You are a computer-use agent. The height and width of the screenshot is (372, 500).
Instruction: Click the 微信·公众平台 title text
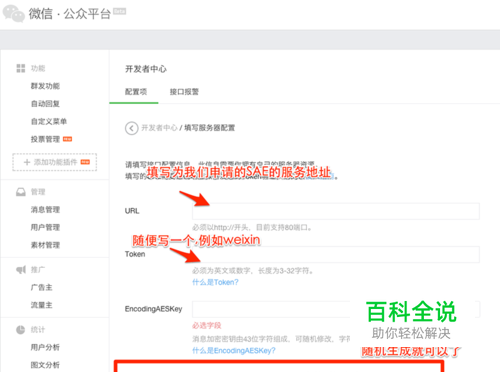(70, 14)
